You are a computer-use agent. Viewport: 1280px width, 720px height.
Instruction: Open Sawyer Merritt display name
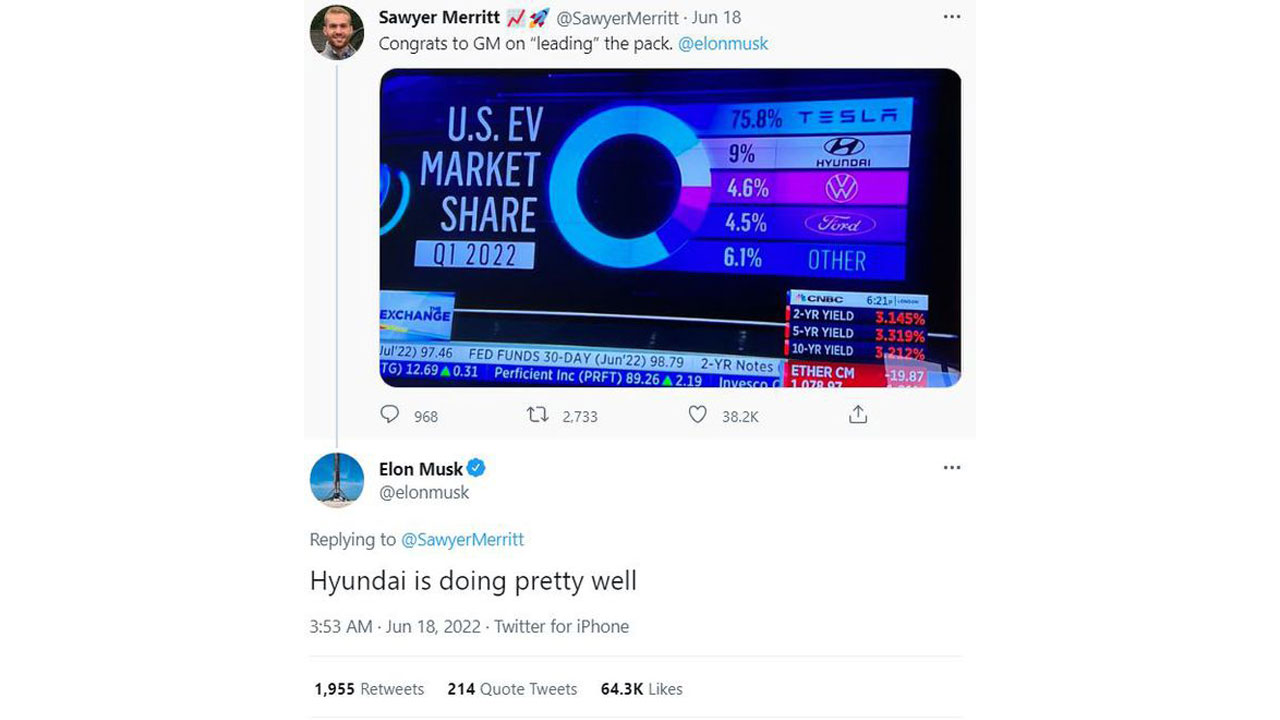(x=439, y=17)
